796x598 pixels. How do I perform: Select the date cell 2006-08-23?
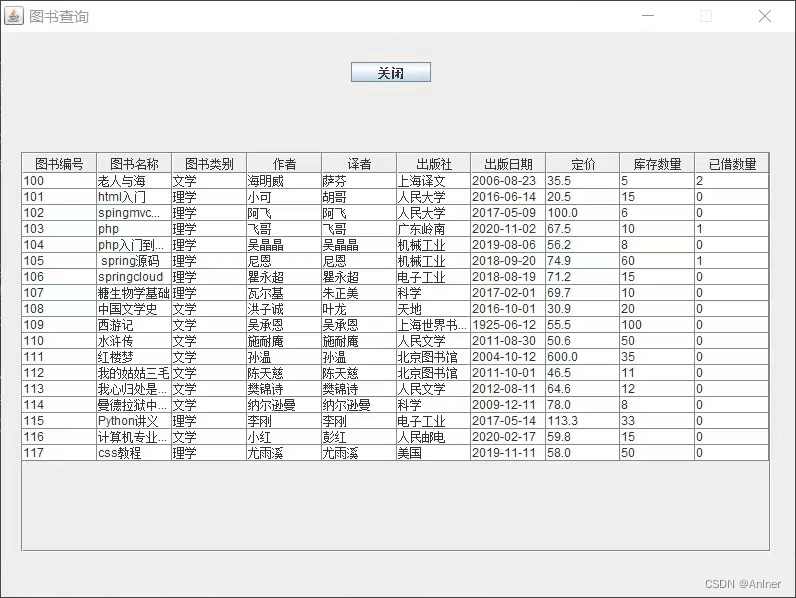pos(508,181)
